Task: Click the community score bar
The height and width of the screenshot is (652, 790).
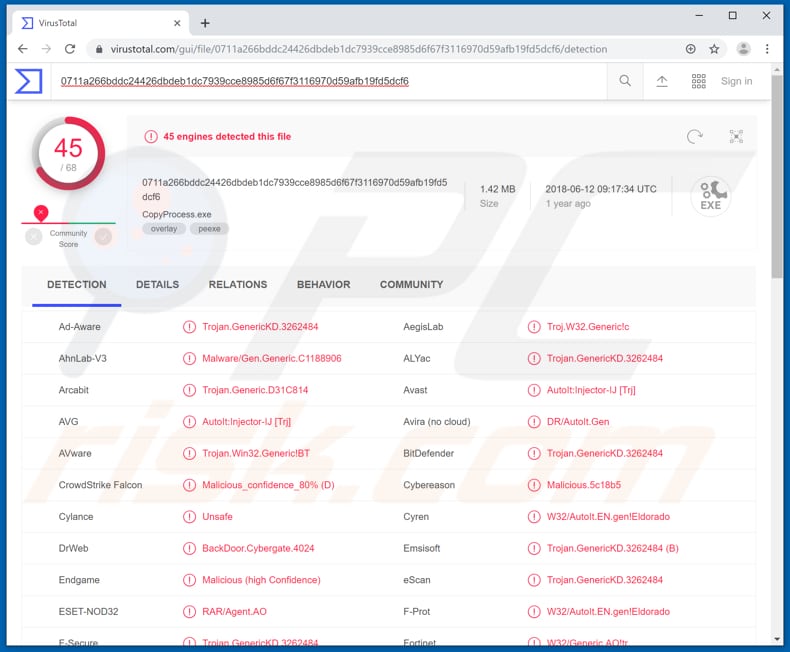Action: [69, 223]
